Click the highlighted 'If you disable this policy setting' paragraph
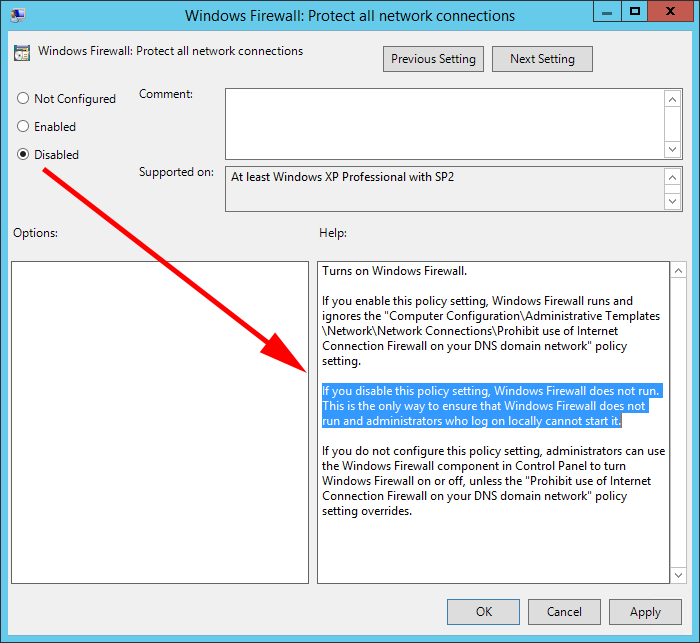Image resolution: width=700 pixels, height=643 pixels. [491, 406]
